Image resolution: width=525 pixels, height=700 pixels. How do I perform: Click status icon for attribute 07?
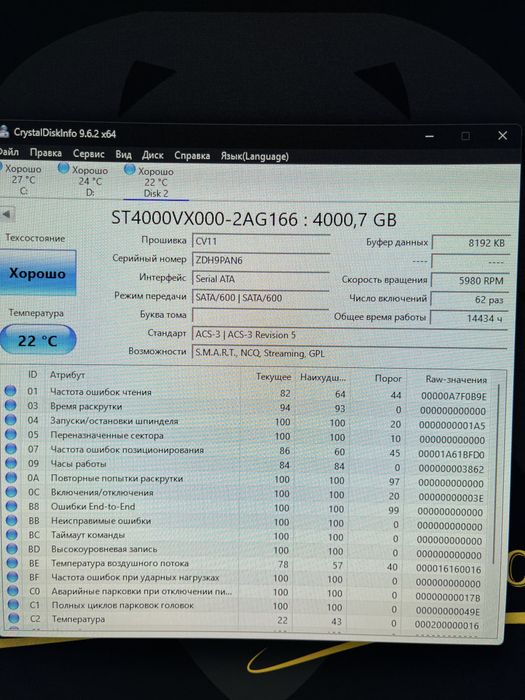click(11, 449)
